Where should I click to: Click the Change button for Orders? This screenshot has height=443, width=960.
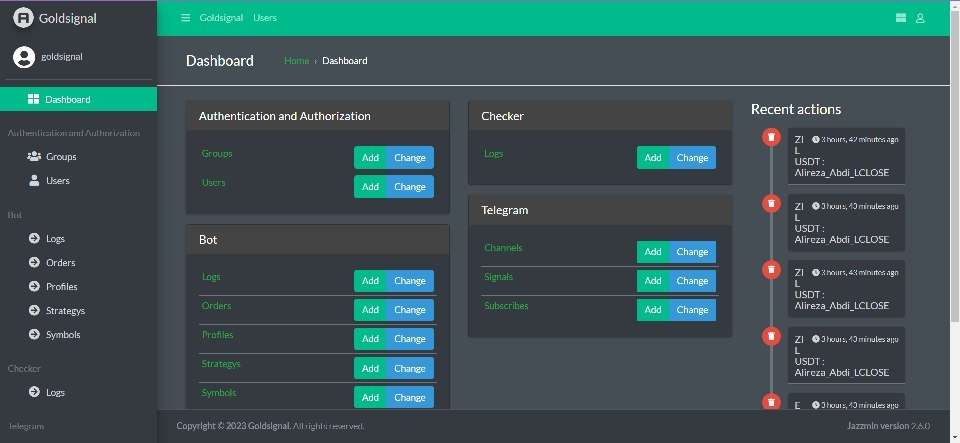(410, 310)
